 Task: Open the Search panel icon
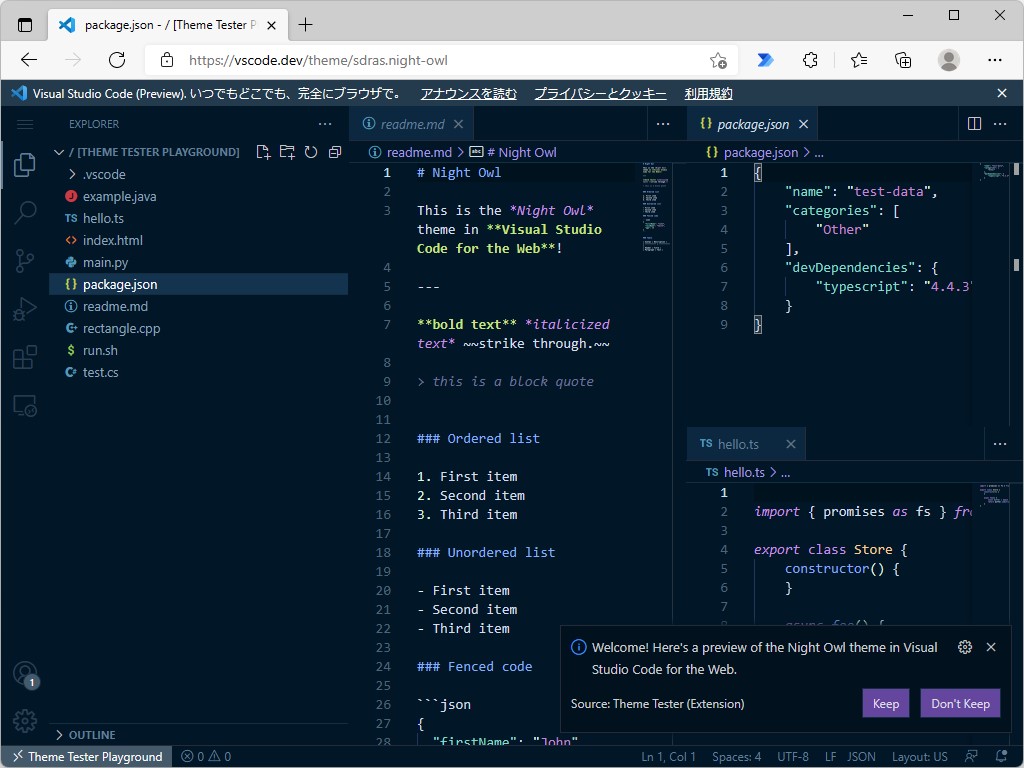pyautogui.click(x=24, y=213)
